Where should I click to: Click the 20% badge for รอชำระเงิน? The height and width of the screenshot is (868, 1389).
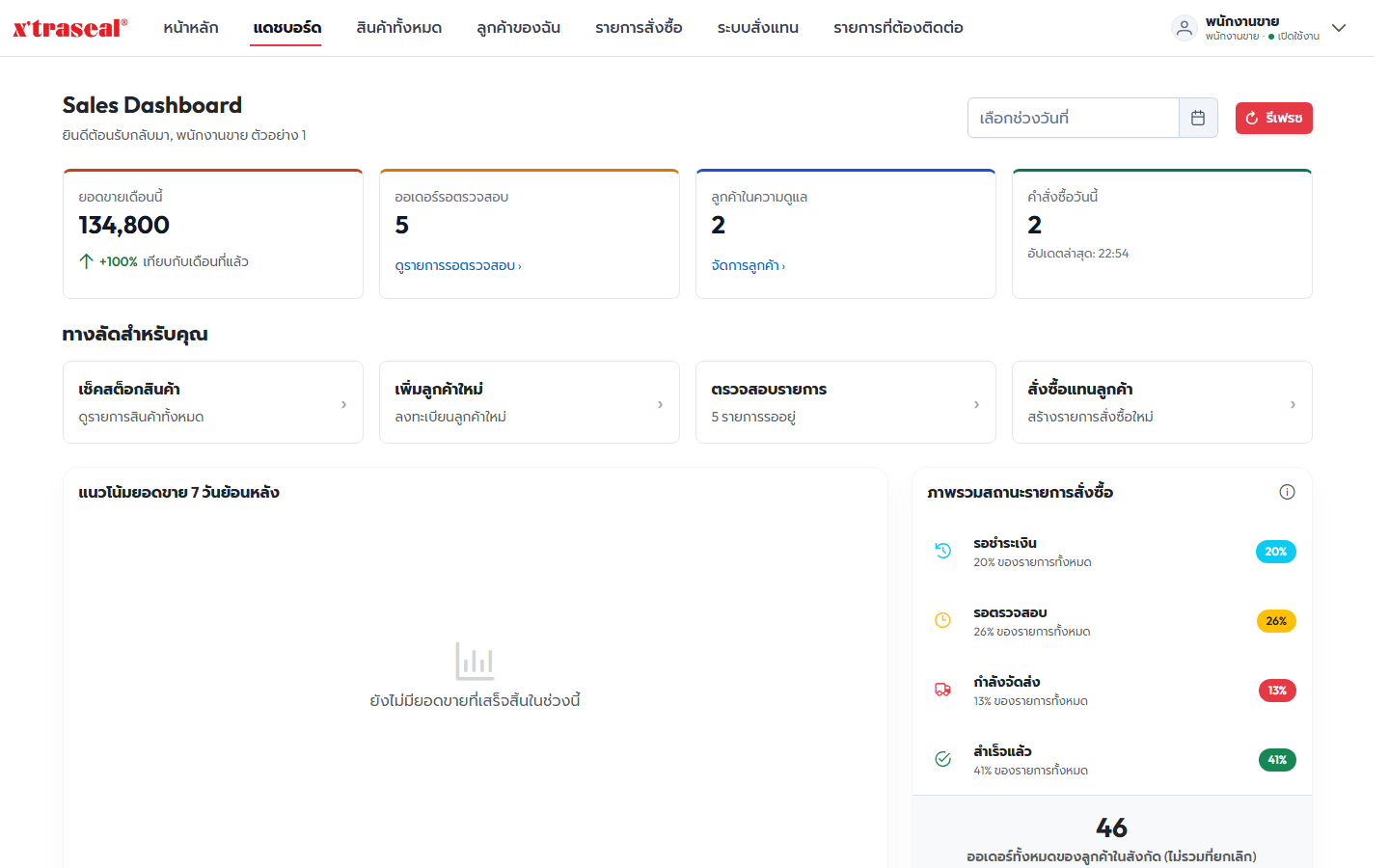tap(1276, 552)
